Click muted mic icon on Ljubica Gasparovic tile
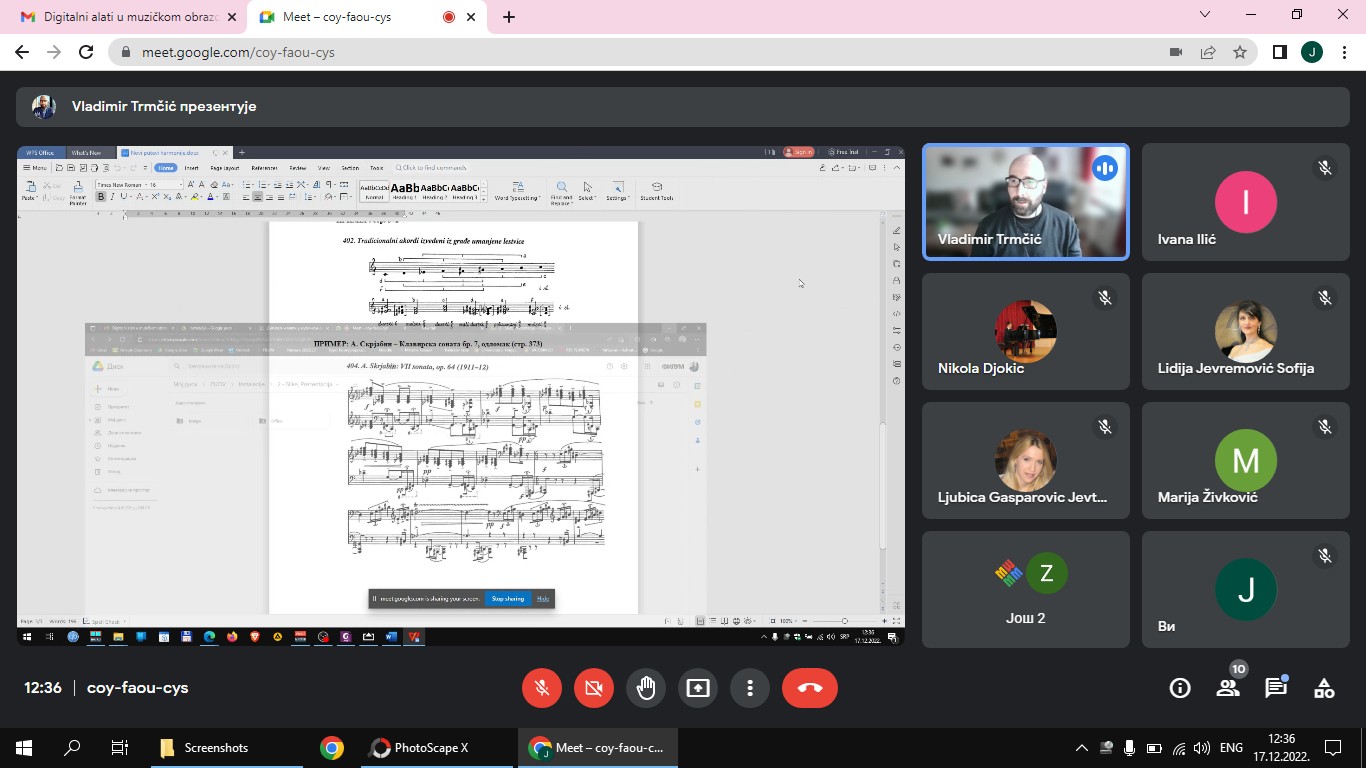The height and width of the screenshot is (768, 1366). coord(1105,426)
